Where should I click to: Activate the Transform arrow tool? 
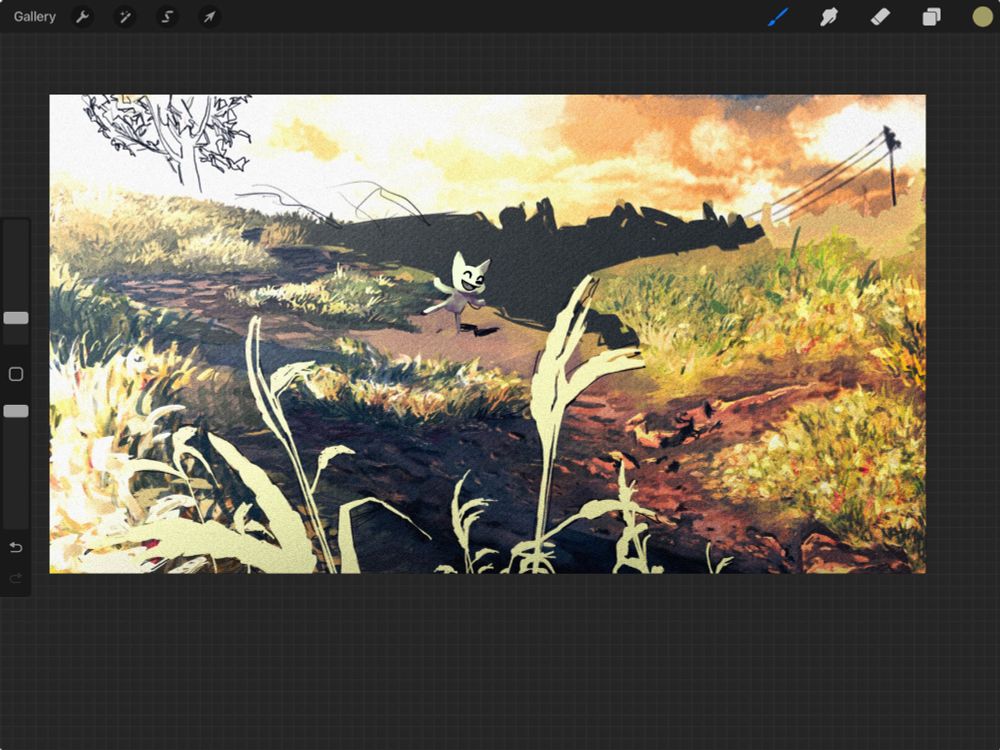coord(209,17)
